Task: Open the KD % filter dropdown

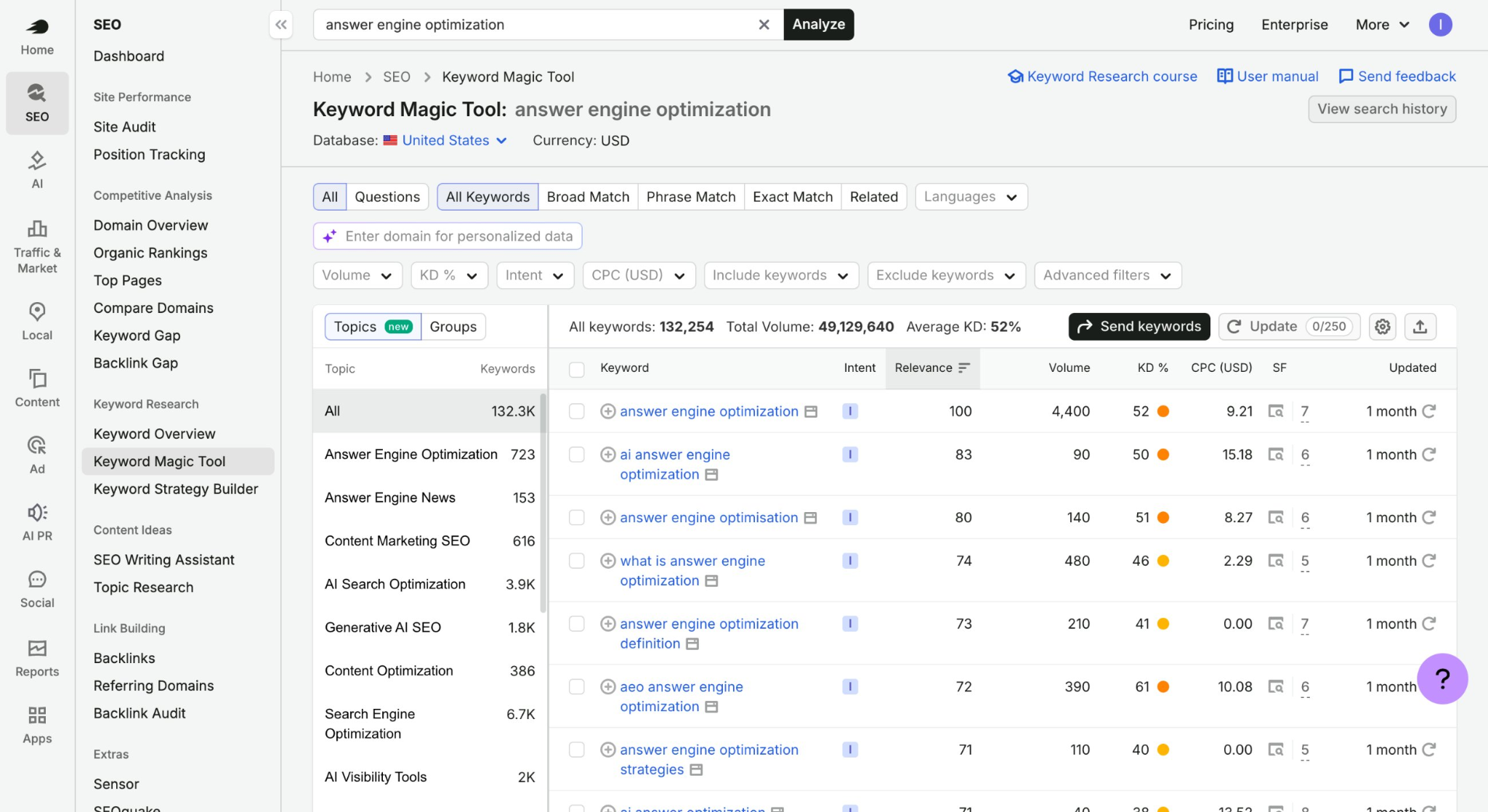Action: pos(448,275)
